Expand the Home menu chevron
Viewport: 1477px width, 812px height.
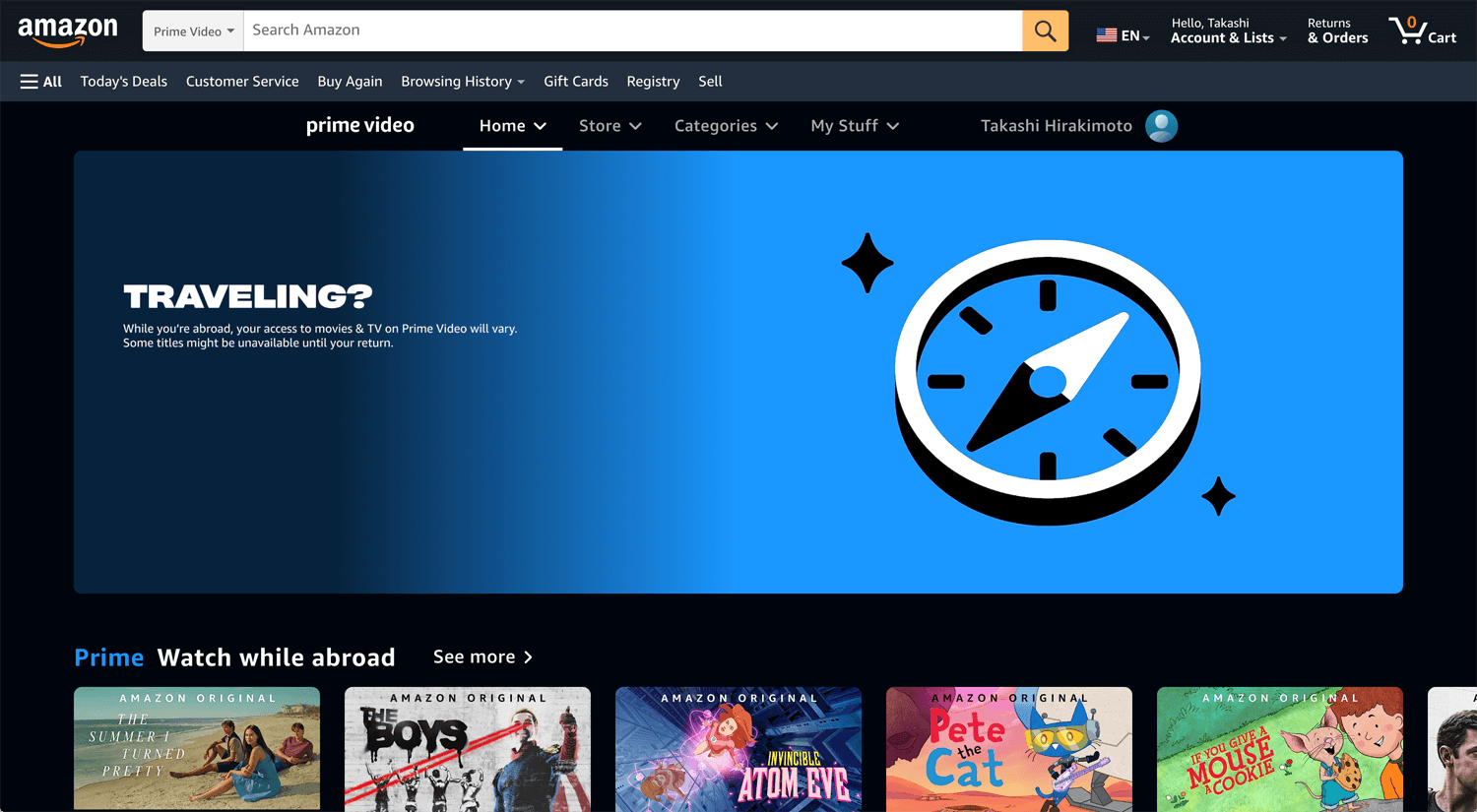coord(540,126)
